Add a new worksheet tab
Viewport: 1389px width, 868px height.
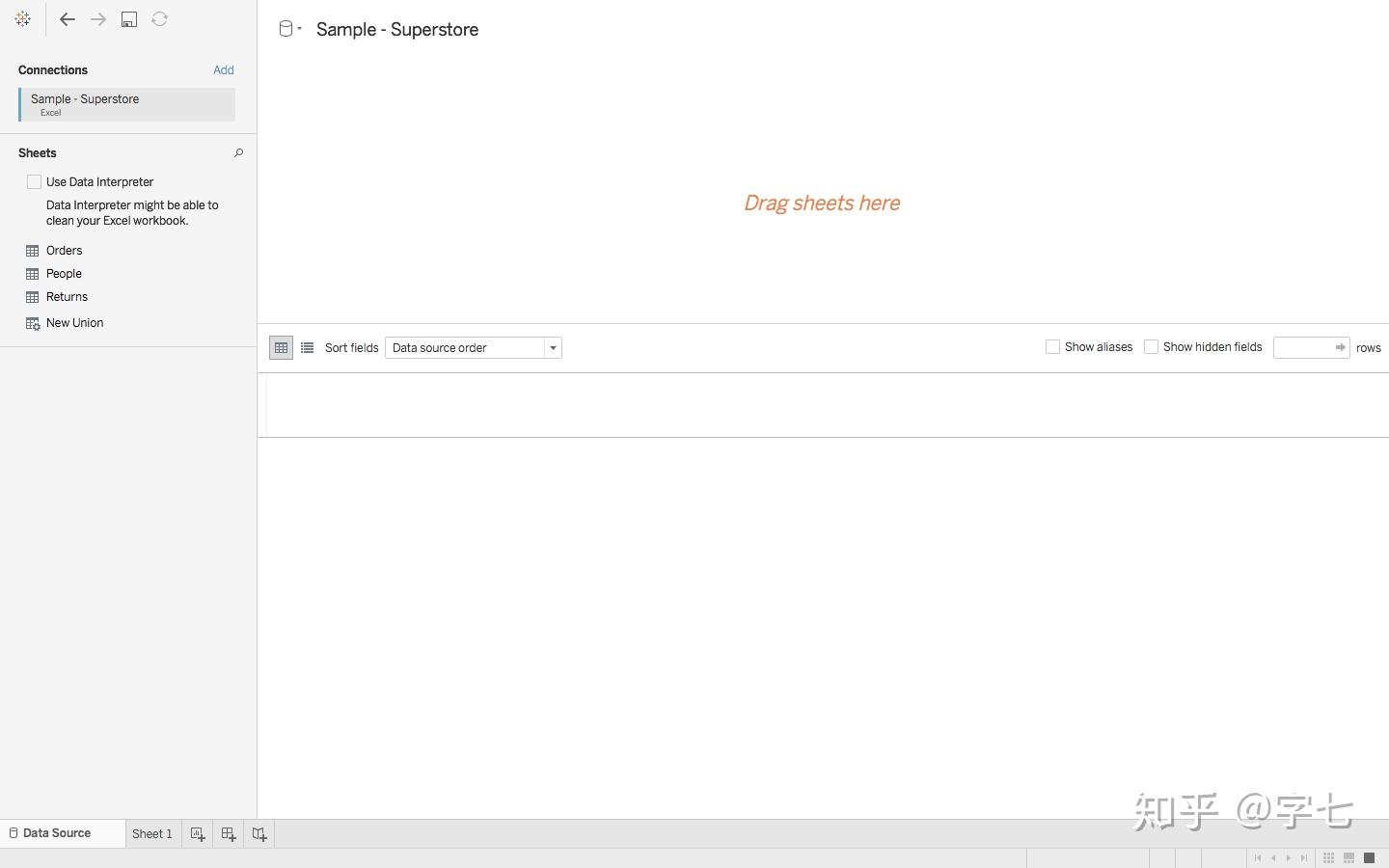pyautogui.click(x=198, y=834)
